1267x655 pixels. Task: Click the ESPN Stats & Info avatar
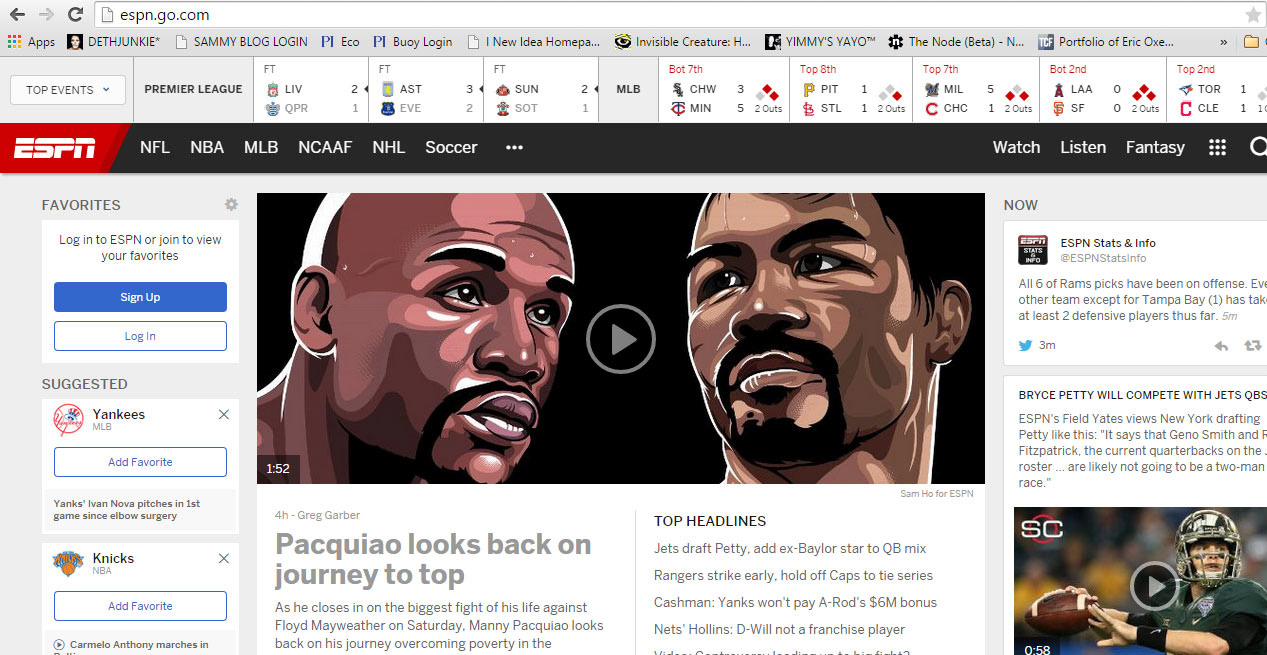pyautogui.click(x=1033, y=249)
